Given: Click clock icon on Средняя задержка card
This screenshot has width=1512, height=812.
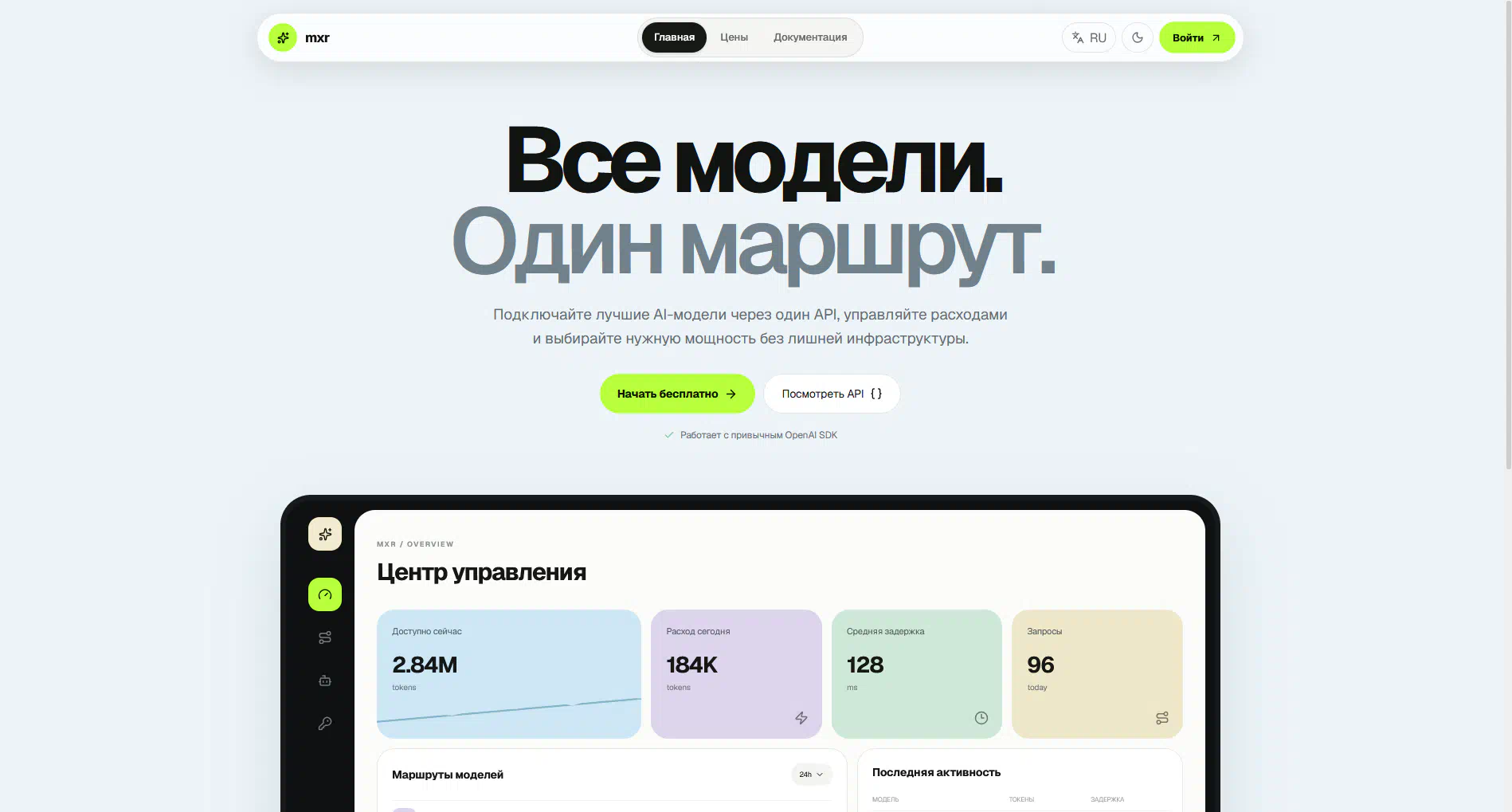Looking at the screenshot, I should click(x=981, y=718).
